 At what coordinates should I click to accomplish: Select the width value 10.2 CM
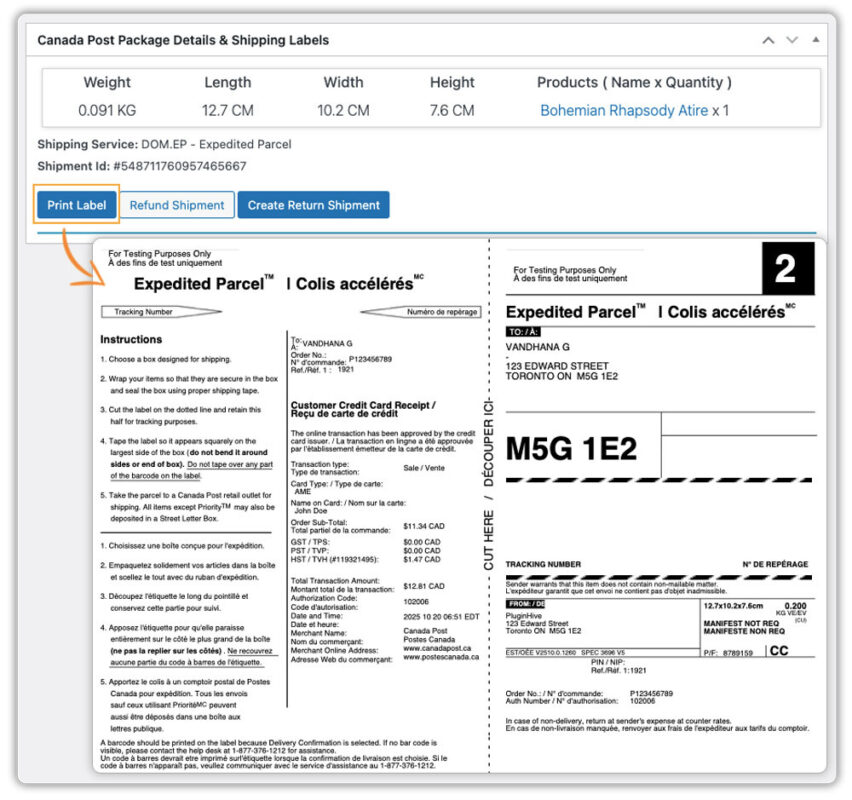(343, 110)
